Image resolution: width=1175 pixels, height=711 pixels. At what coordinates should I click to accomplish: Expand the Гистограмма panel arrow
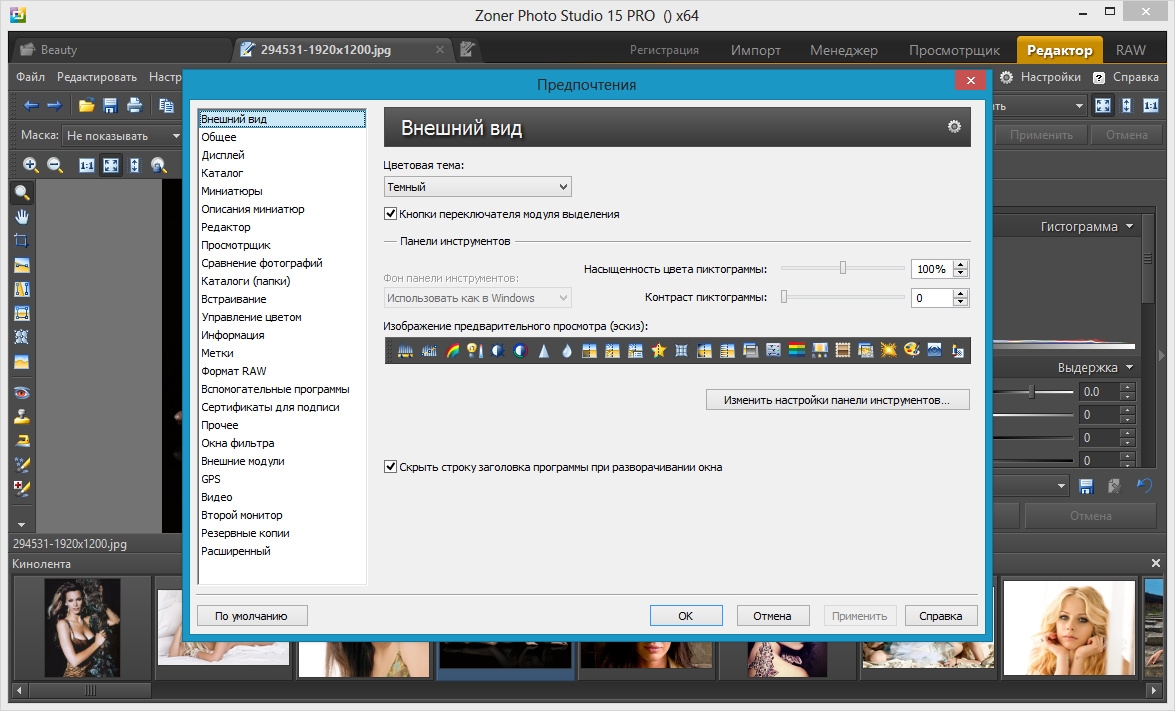pos(1129,226)
